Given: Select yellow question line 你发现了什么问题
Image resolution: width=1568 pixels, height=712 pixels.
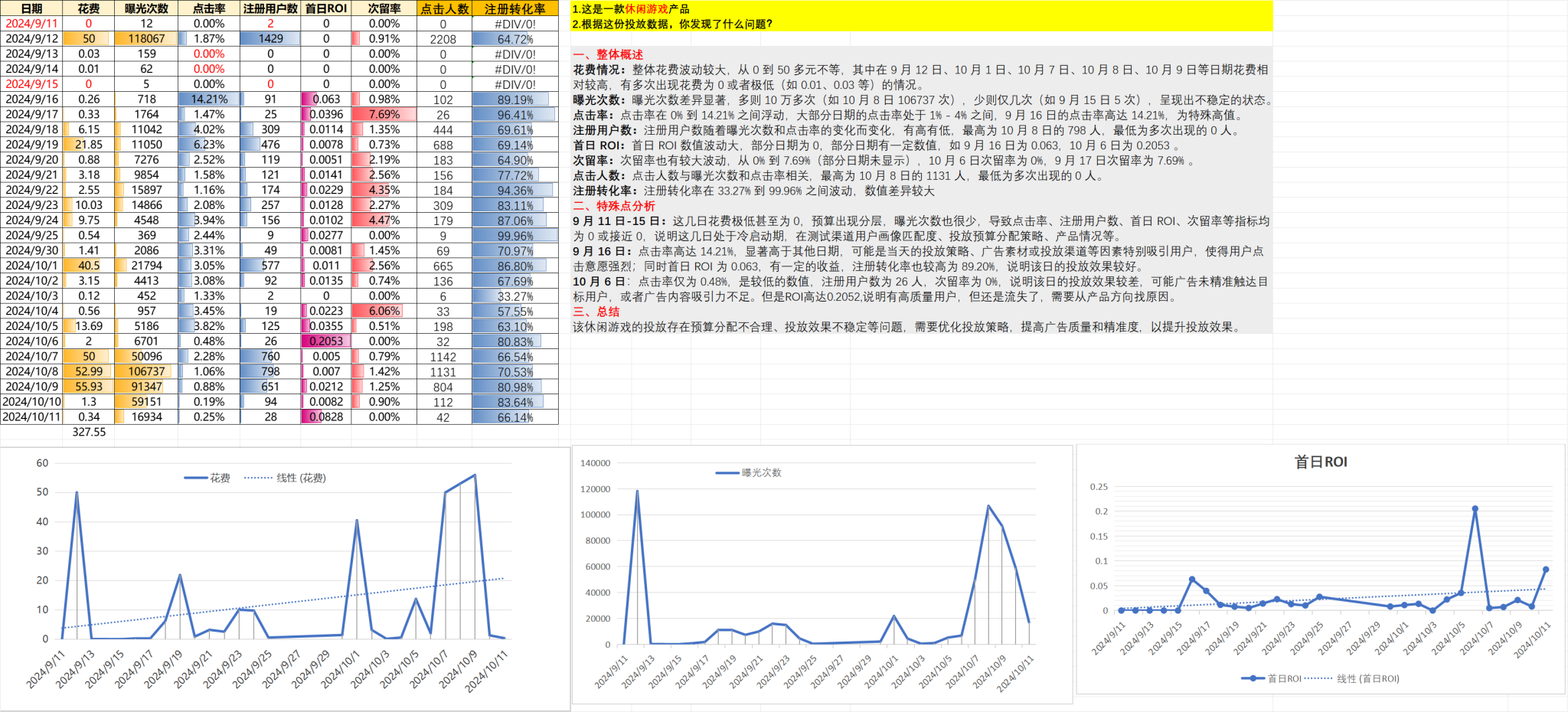Looking at the screenshot, I should [x=672, y=24].
